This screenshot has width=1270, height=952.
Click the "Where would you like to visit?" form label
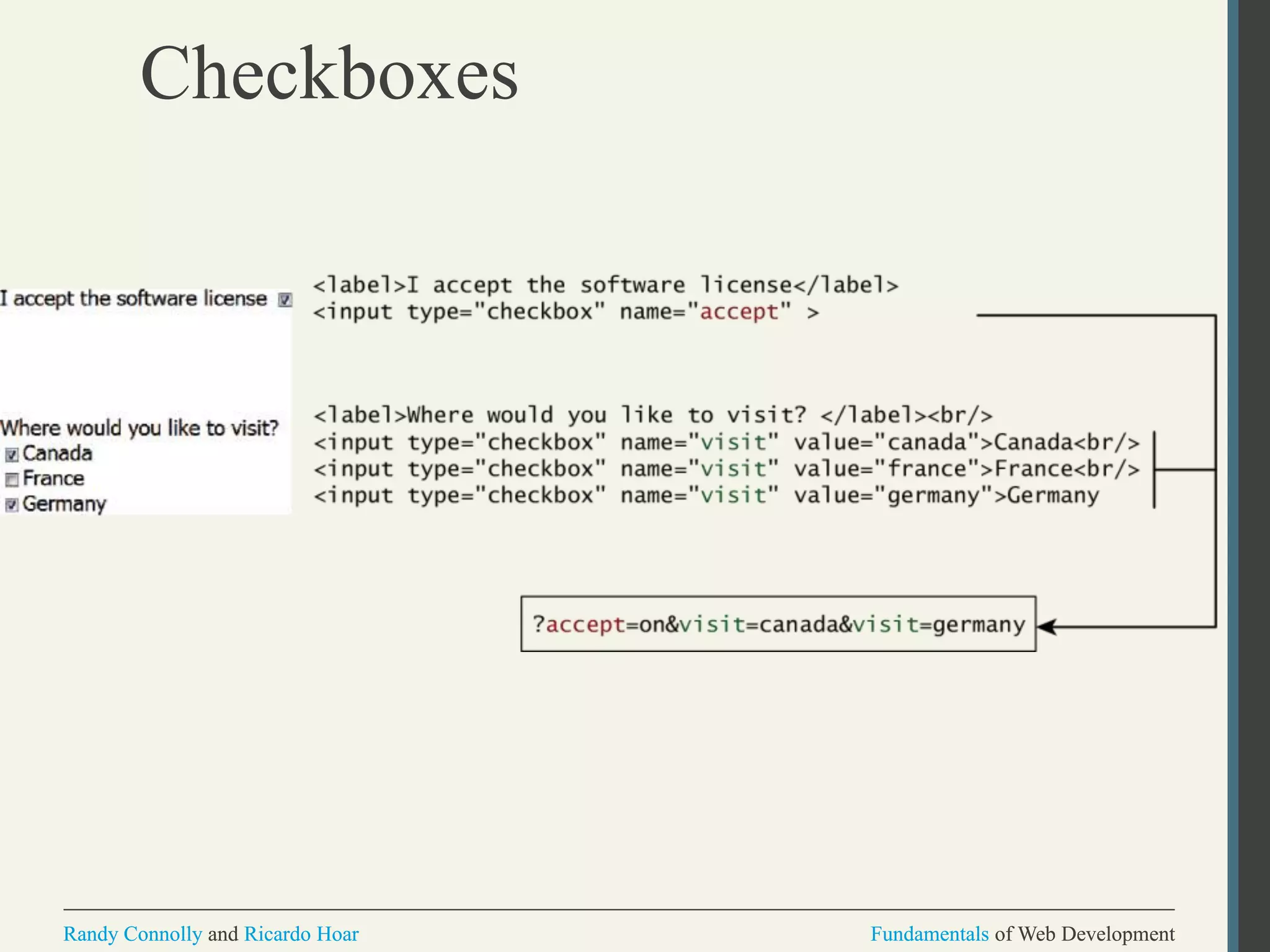pyautogui.click(x=140, y=428)
